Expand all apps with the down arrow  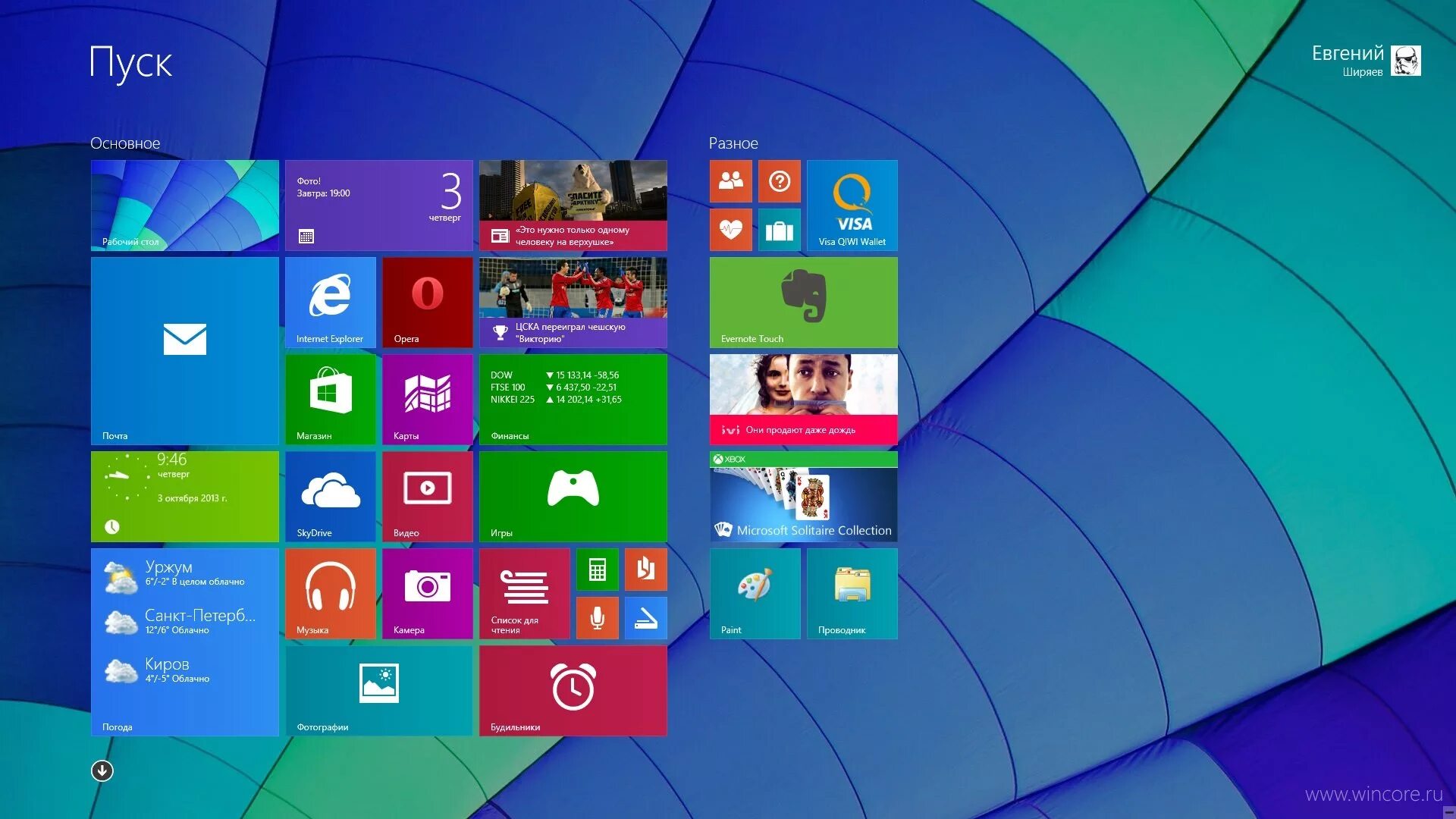[102, 770]
